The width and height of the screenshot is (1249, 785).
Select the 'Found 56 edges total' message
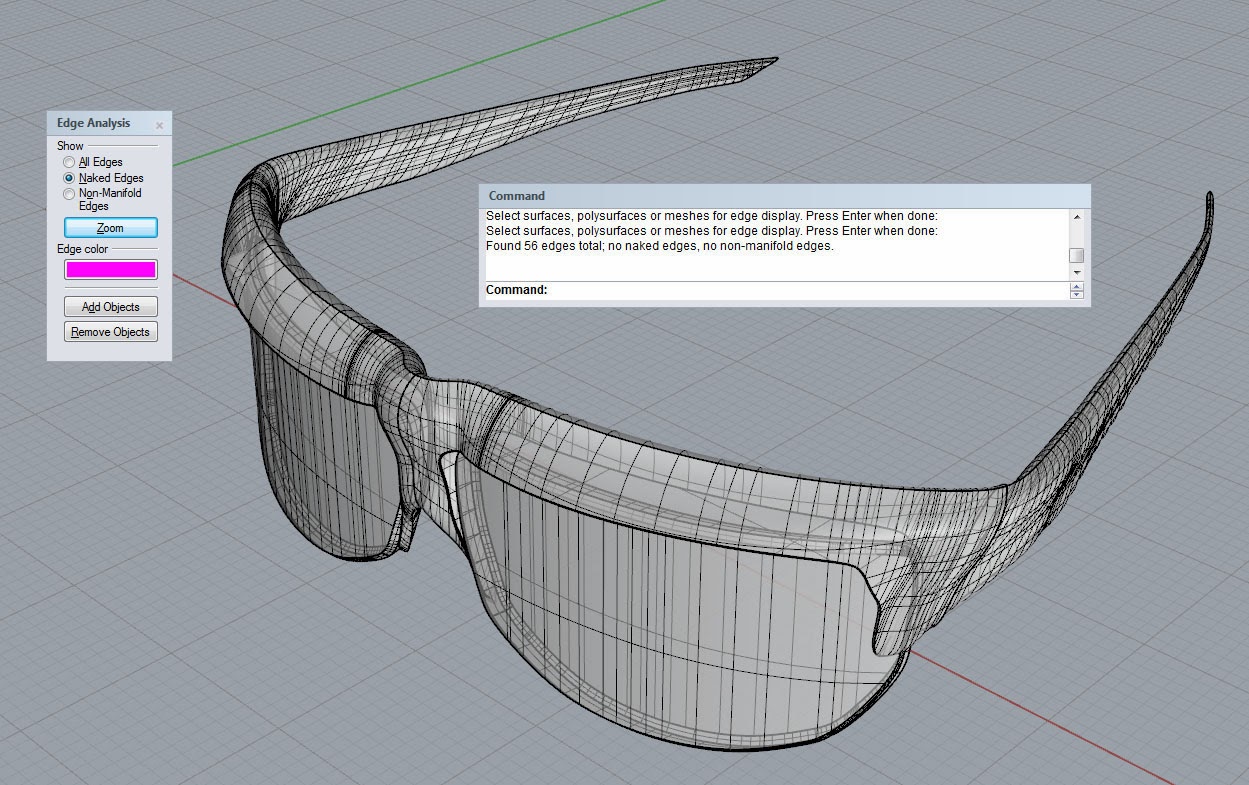click(660, 245)
